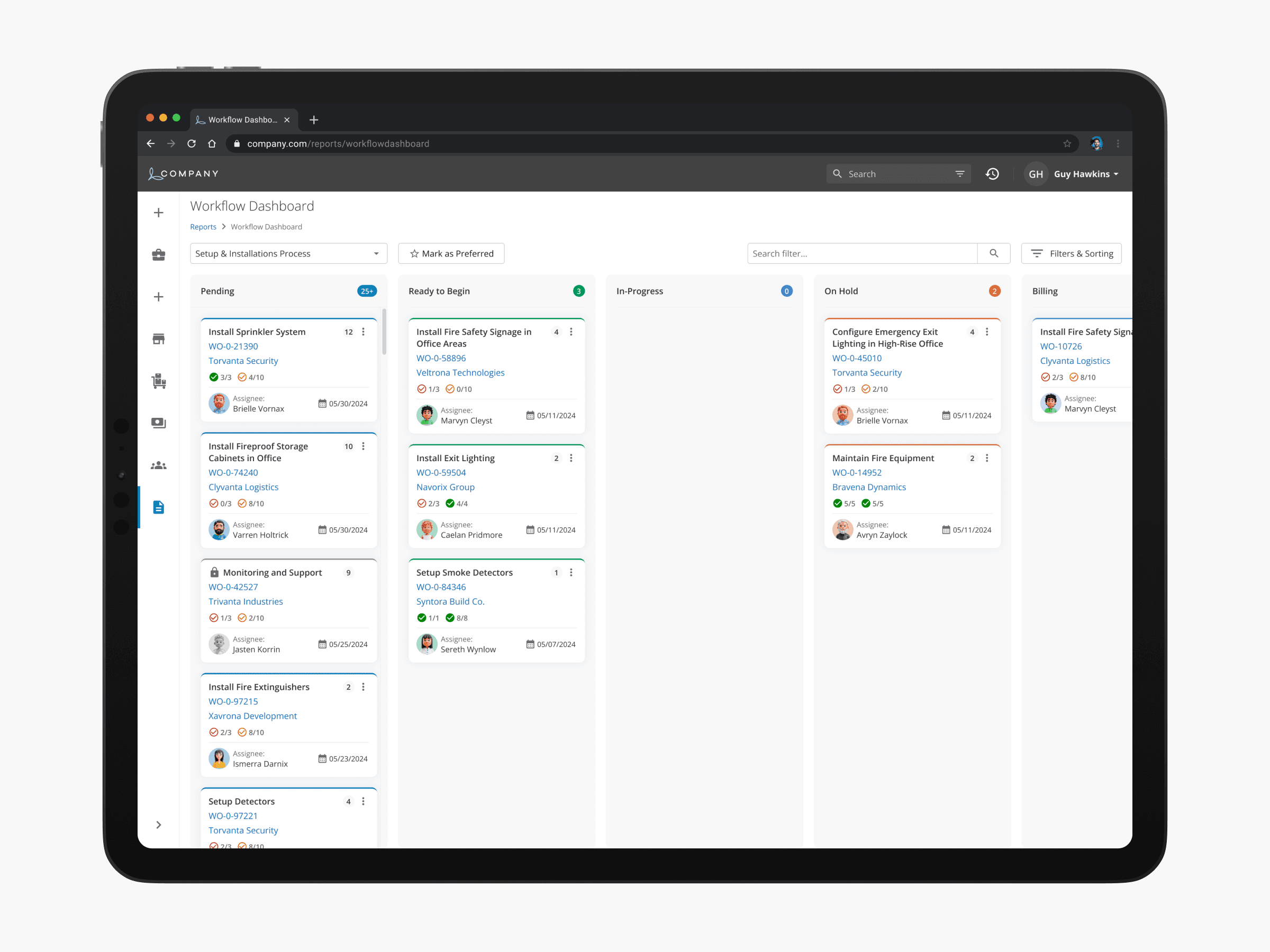Open the Filters & Sorting panel
The width and height of the screenshot is (1270, 952).
coord(1071,254)
